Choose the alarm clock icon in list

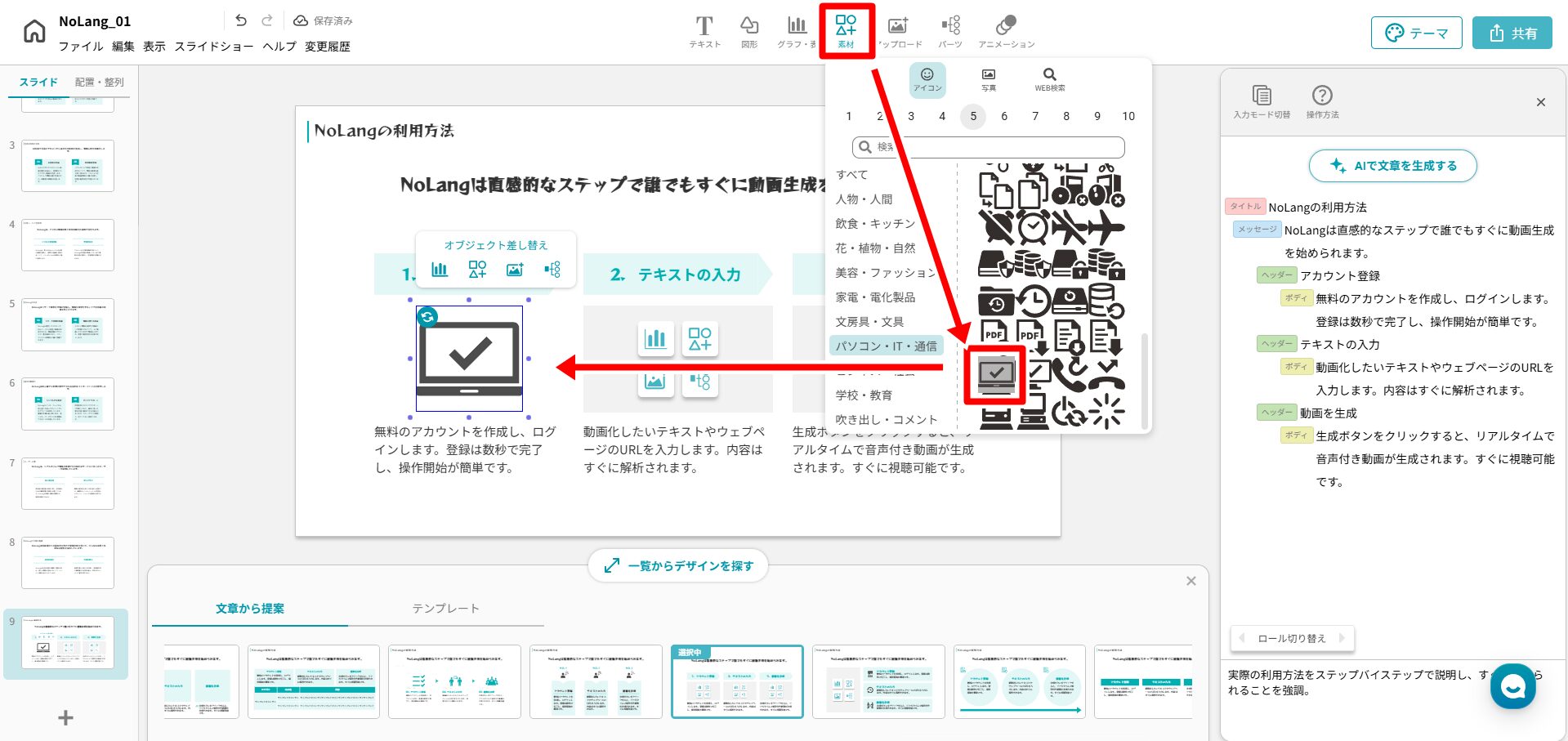coord(1033,228)
